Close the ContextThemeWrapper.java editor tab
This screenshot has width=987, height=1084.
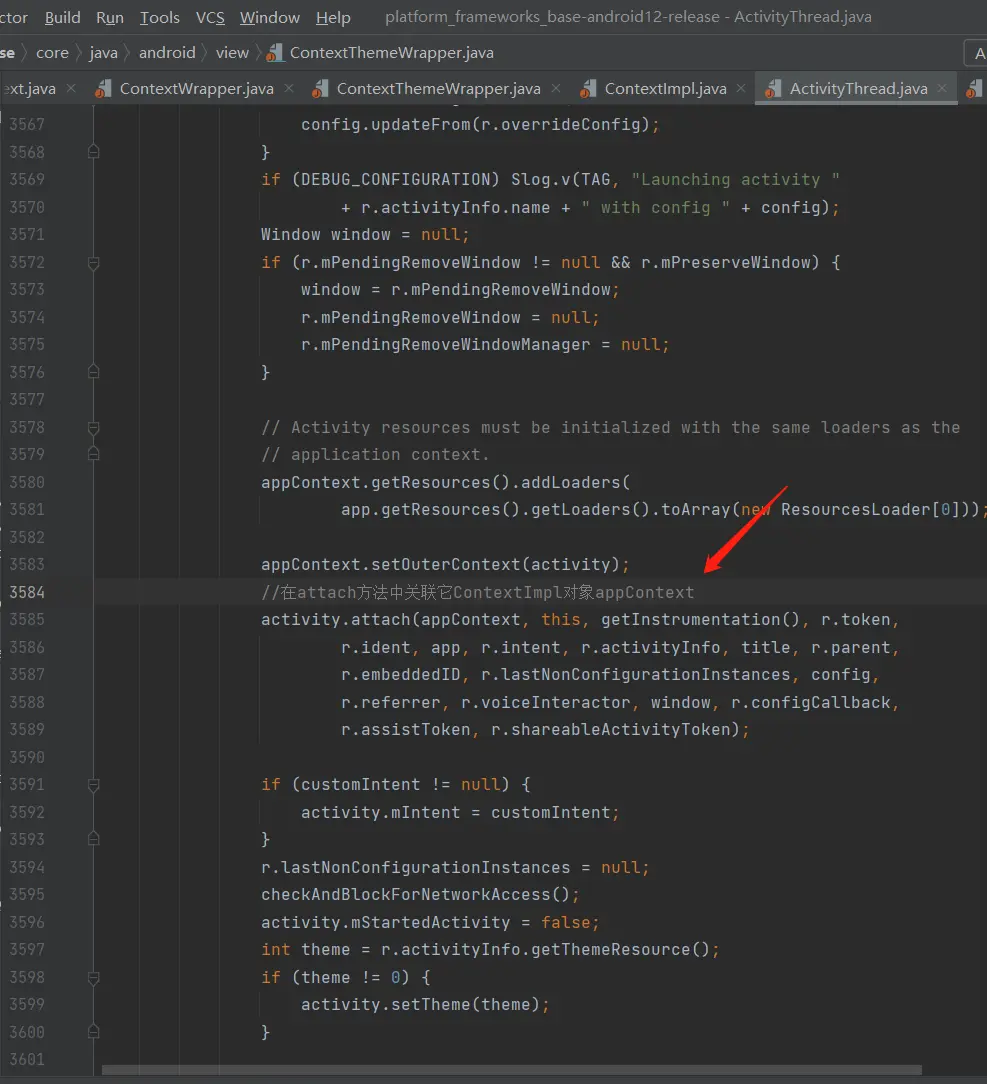point(556,88)
